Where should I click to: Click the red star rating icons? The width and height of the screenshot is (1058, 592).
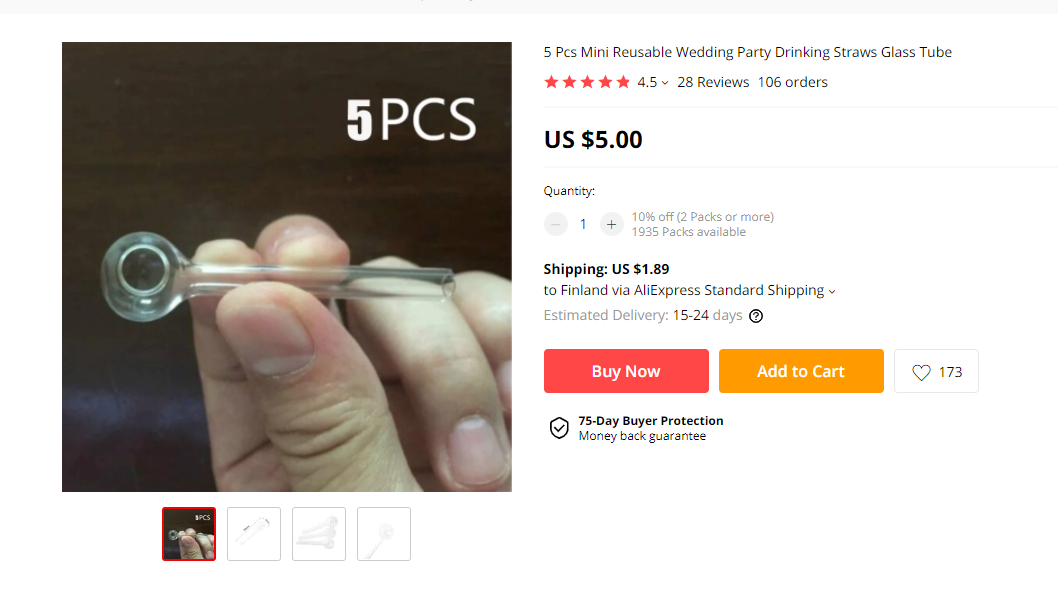pyautogui.click(x=587, y=82)
